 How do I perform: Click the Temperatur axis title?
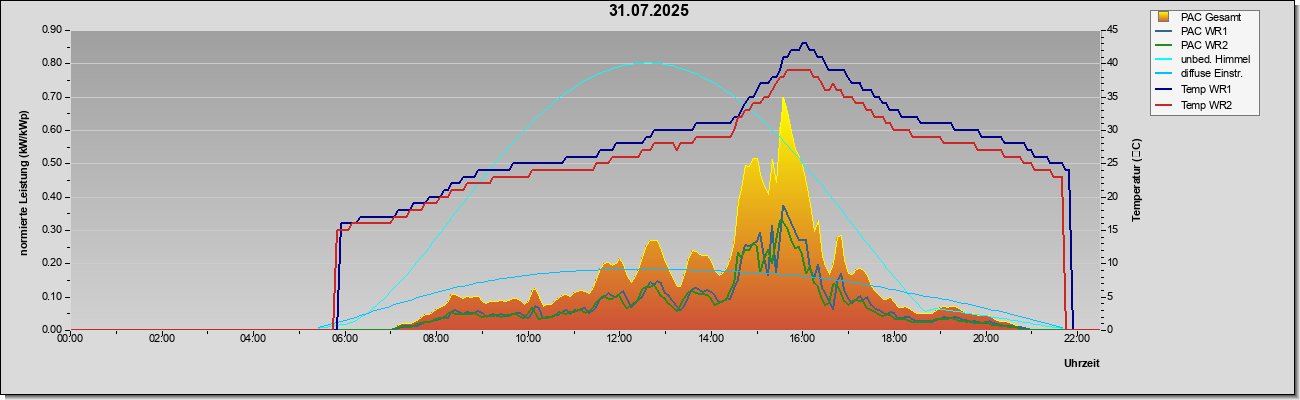click(x=1136, y=181)
